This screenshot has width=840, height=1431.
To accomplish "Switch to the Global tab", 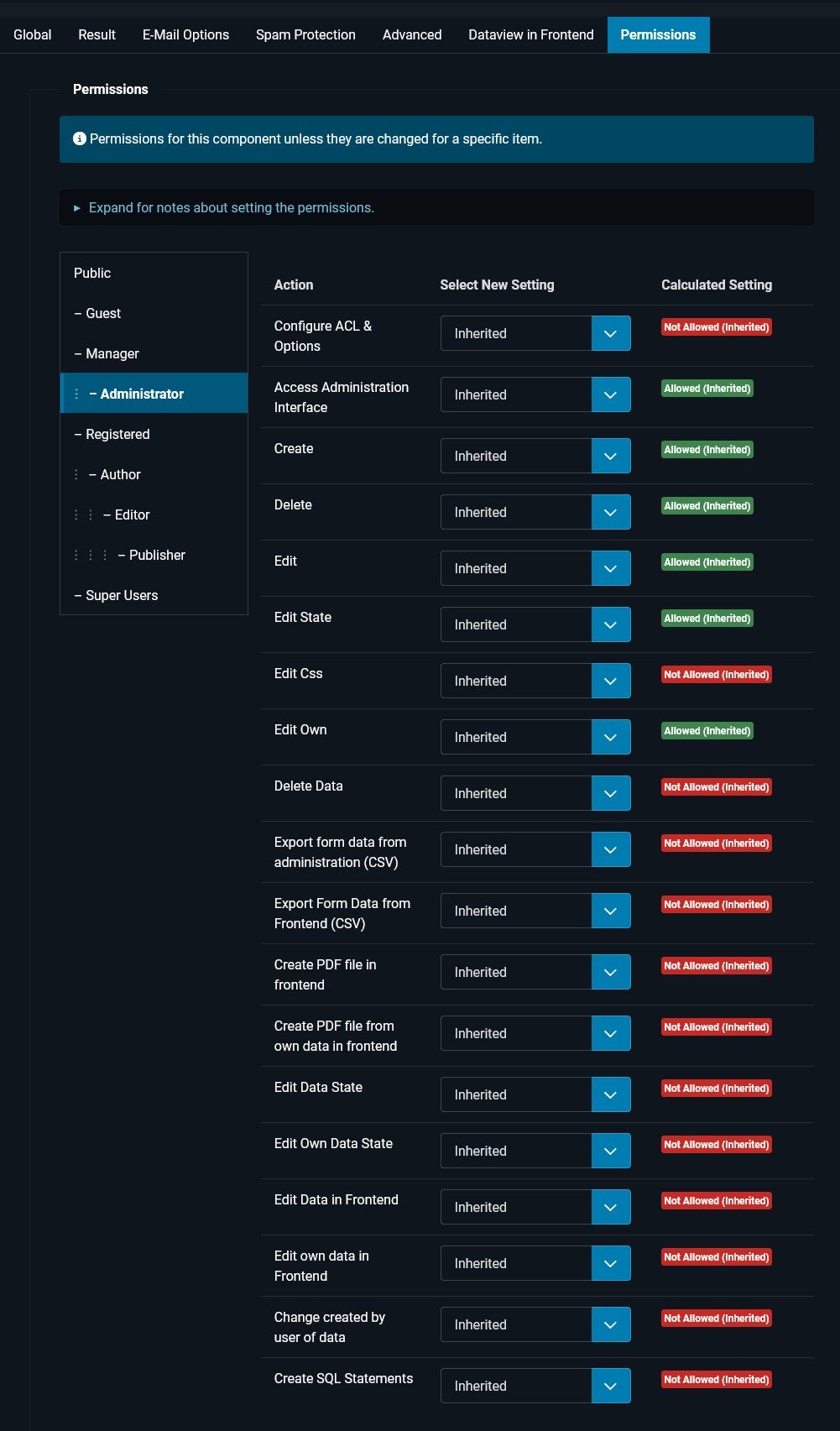I will click(x=31, y=34).
